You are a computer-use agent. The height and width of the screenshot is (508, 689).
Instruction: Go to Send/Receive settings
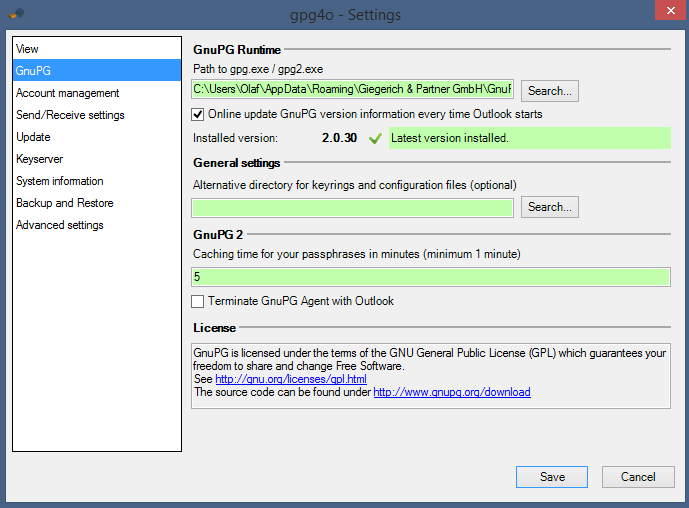point(97,115)
